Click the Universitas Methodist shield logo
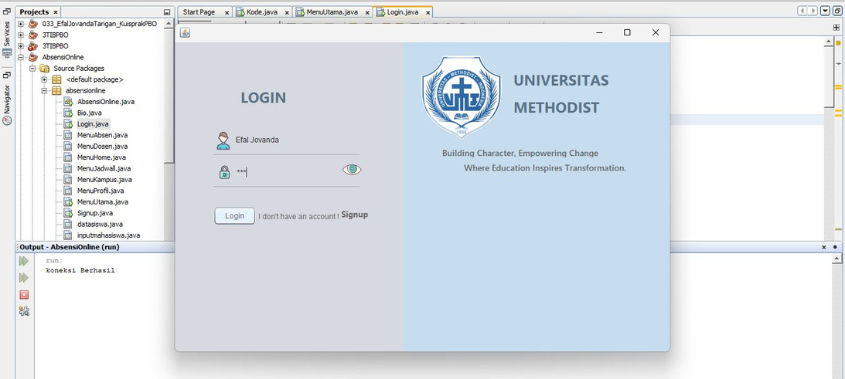The image size is (845, 379). [x=461, y=97]
